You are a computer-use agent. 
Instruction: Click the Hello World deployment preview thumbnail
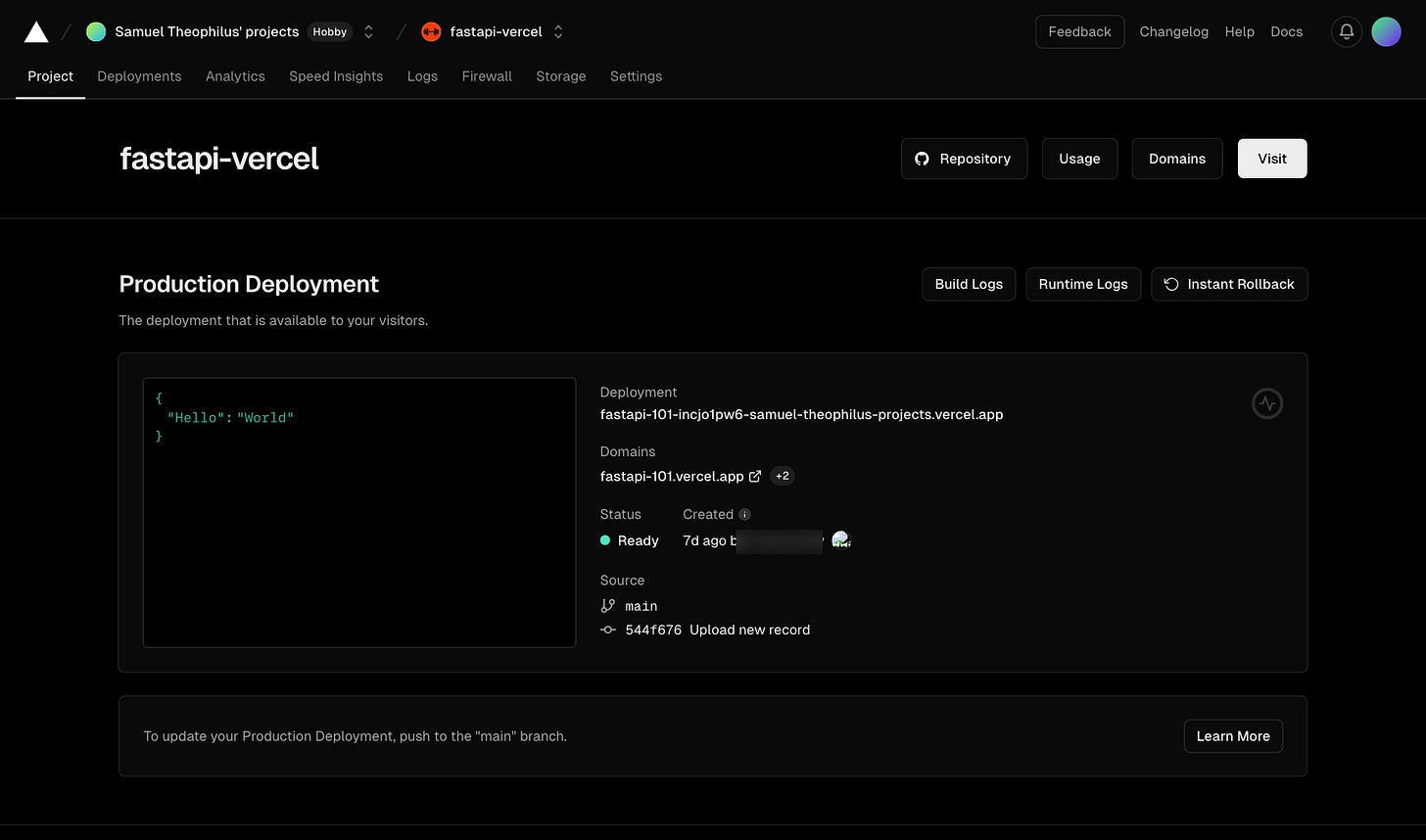click(x=359, y=512)
